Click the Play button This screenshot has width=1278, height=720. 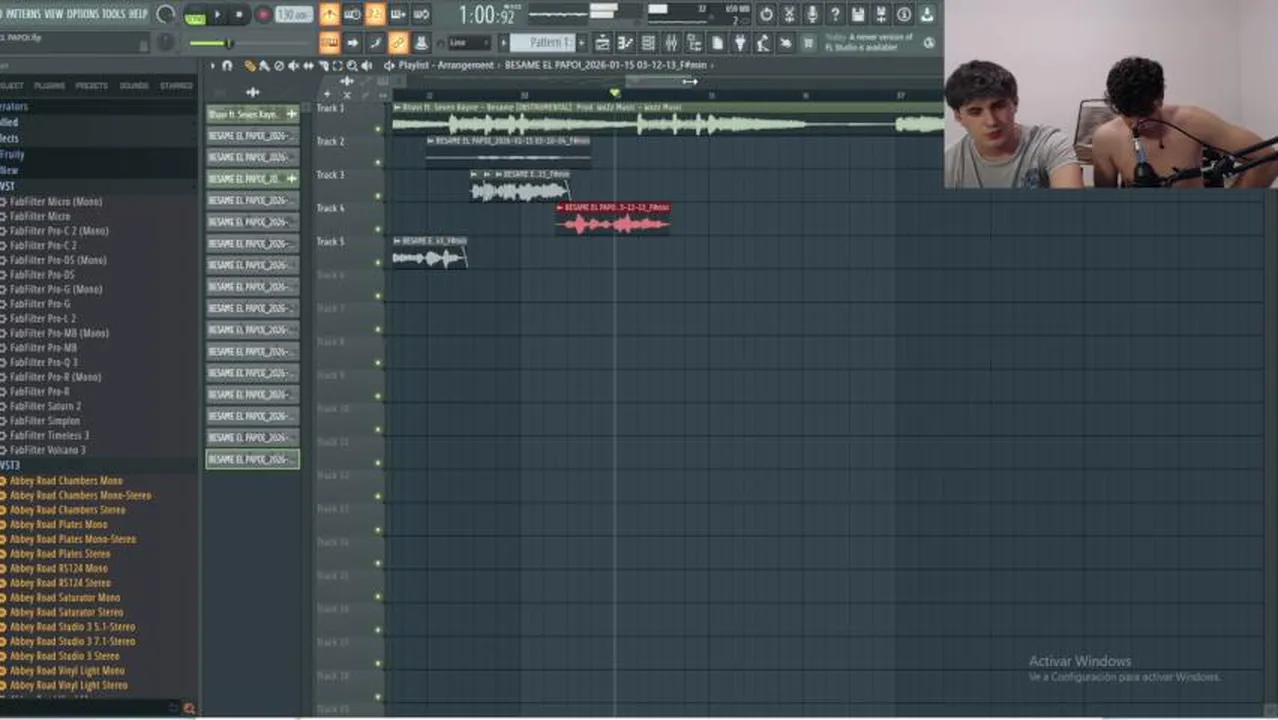pyautogui.click(x=217, y=15)
